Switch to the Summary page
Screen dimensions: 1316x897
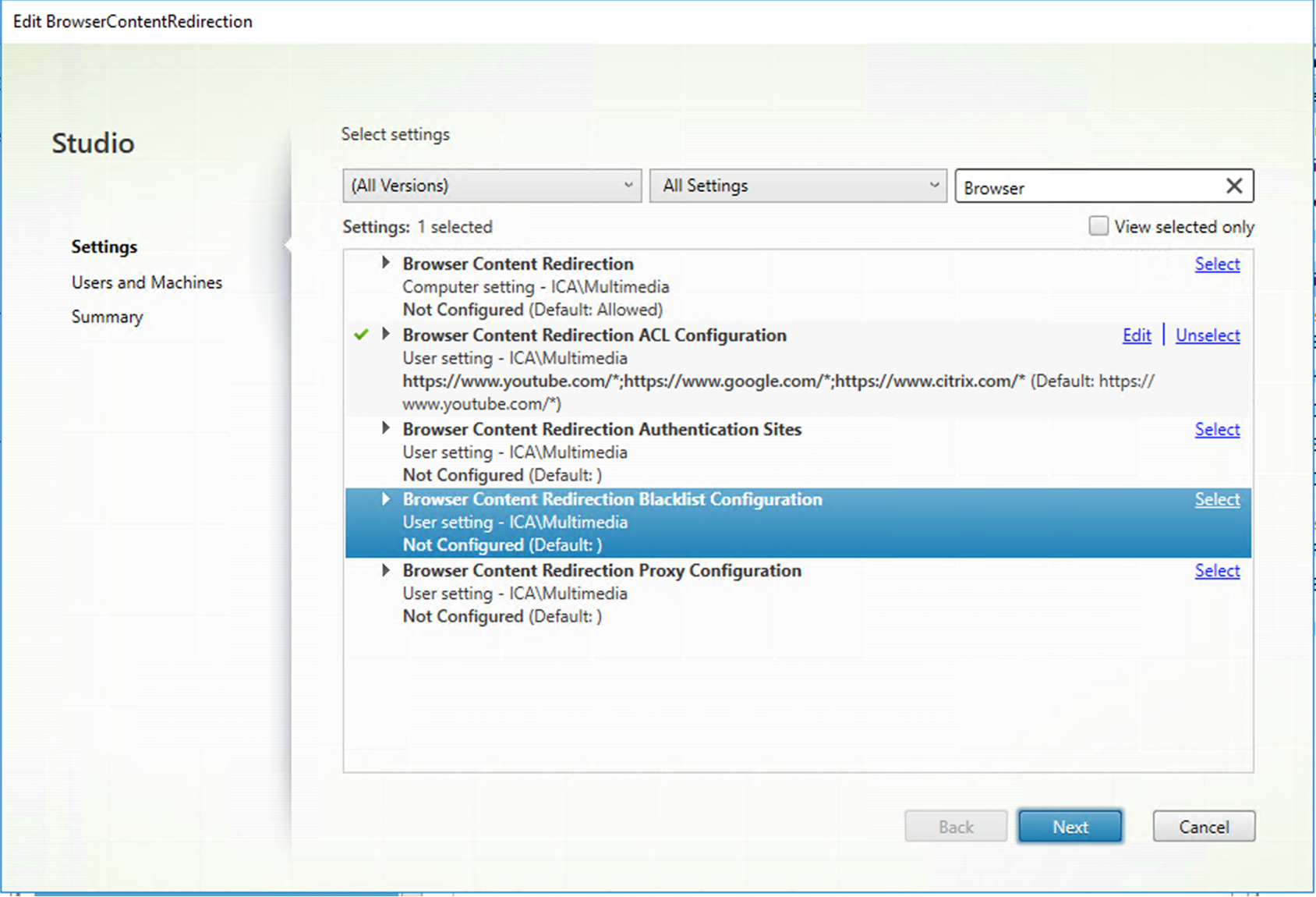(x=107, y=316)
